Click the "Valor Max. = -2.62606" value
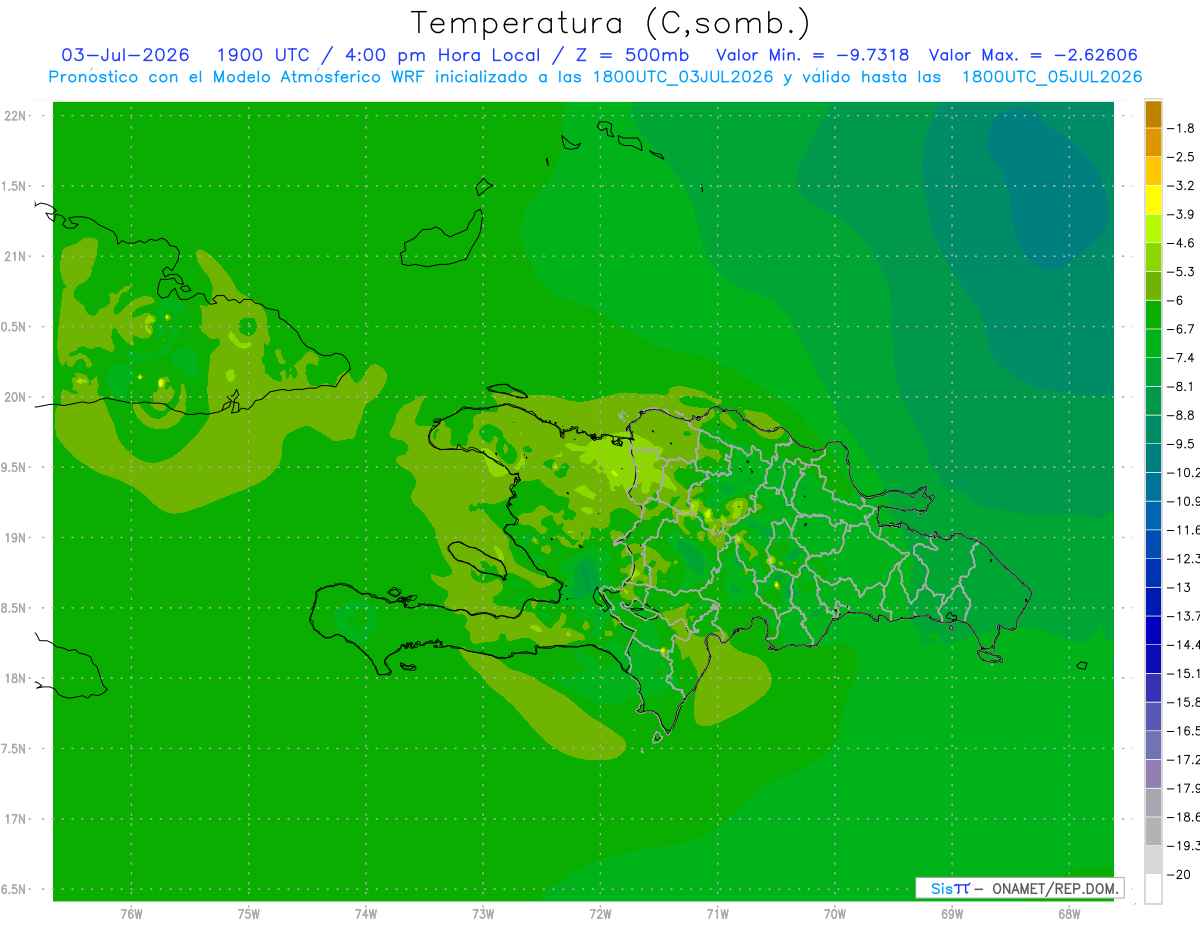The width and height of the screenshot is (1200, 927). click(1033, 55)
